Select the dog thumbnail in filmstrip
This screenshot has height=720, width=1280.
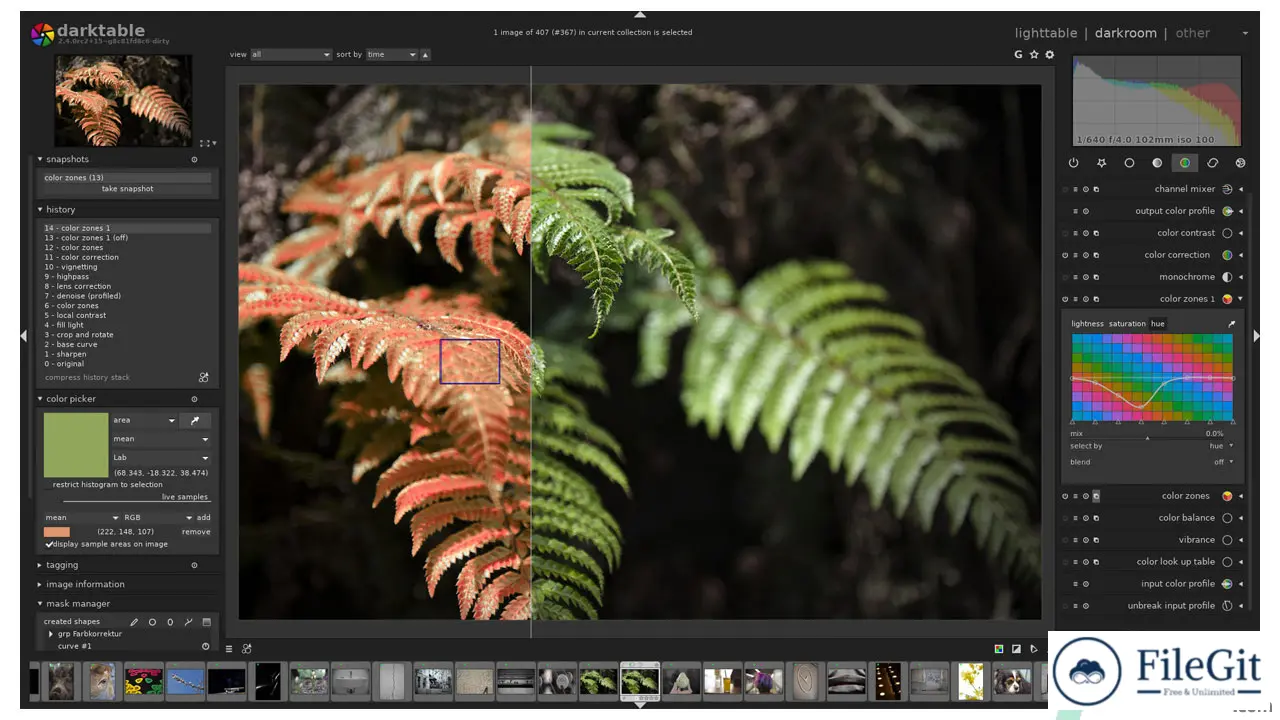click(1012, 682)
